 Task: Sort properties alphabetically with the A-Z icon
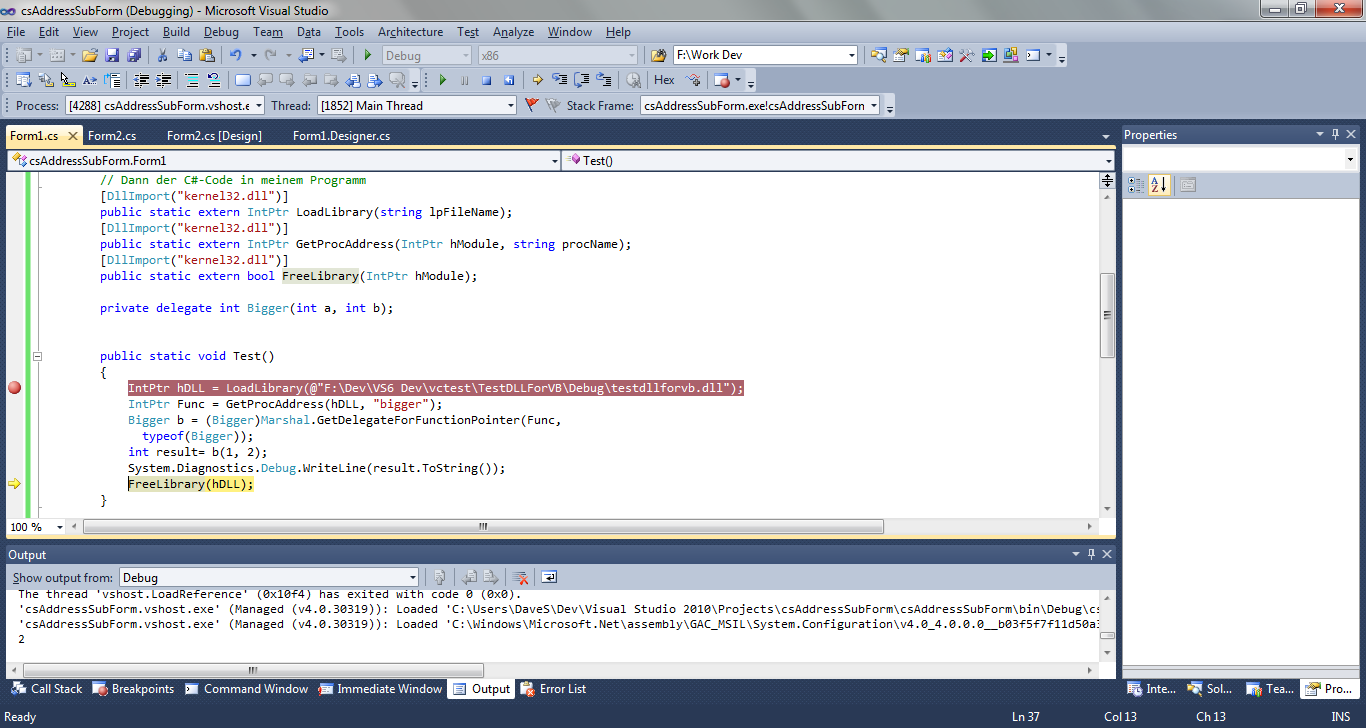1158,185
